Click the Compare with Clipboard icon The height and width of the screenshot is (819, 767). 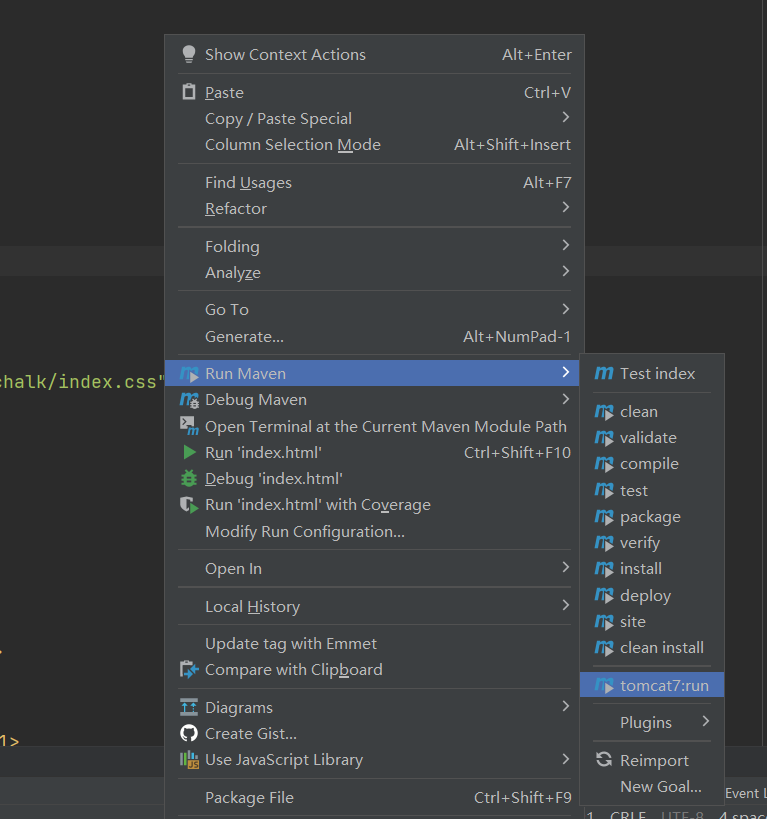[189, 670]
